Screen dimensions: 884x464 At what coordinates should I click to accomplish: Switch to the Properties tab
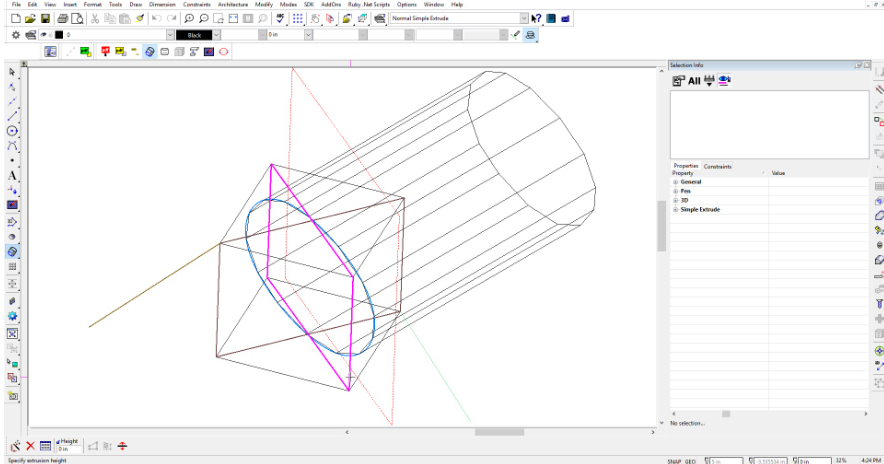click(x=686, y=166)
